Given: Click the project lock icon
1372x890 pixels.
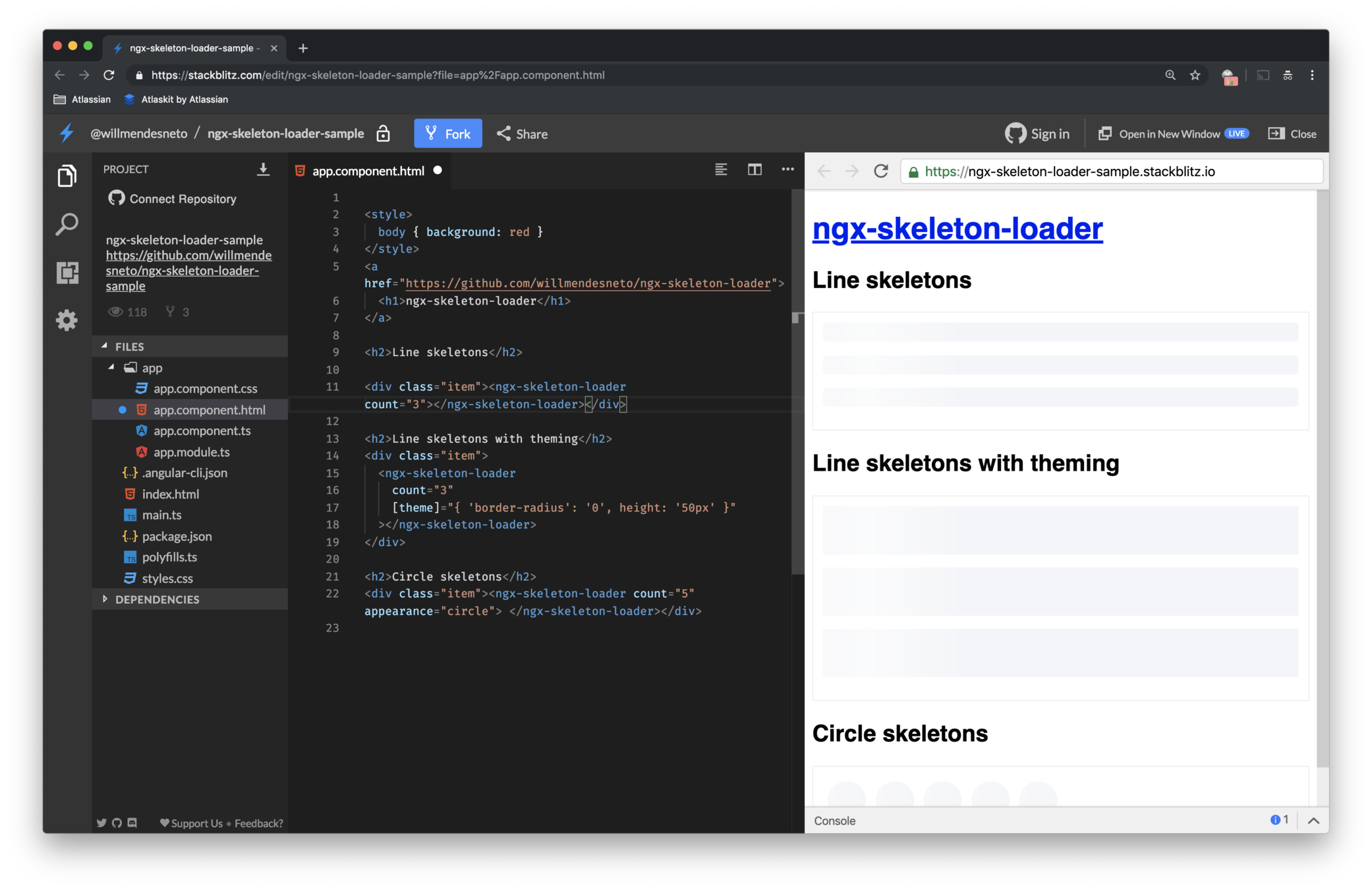Looking at the screenshot, I should pyautogui.click(x=383, y=134).
